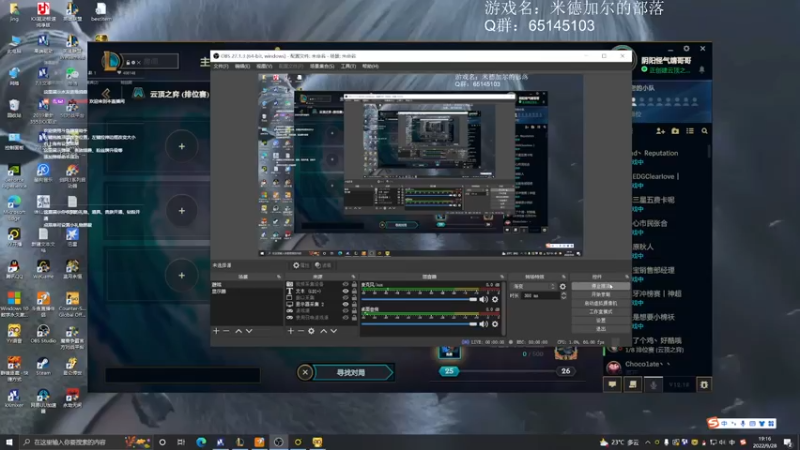Click 寻找对局 button in League client

point(352,372)
